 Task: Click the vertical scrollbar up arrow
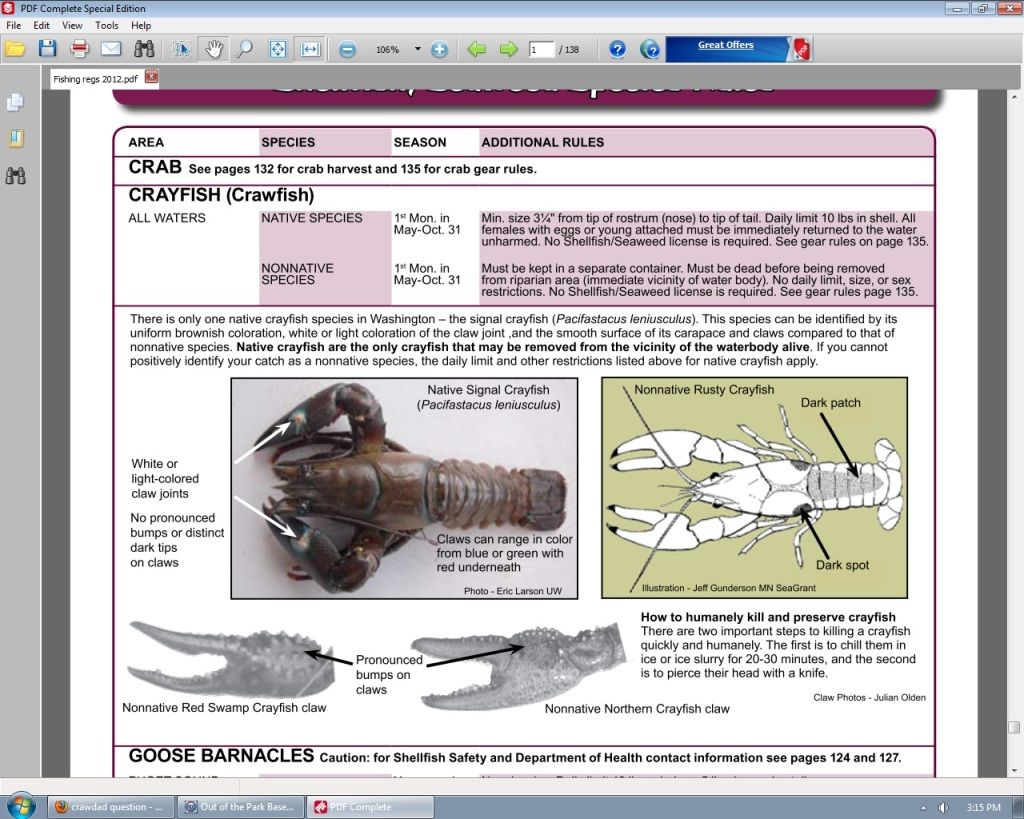[1014, 97]
